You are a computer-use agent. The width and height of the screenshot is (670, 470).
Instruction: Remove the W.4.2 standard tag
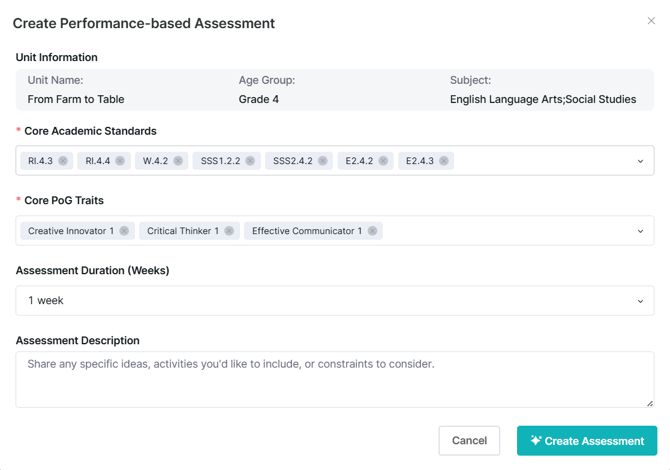(178, 161)
